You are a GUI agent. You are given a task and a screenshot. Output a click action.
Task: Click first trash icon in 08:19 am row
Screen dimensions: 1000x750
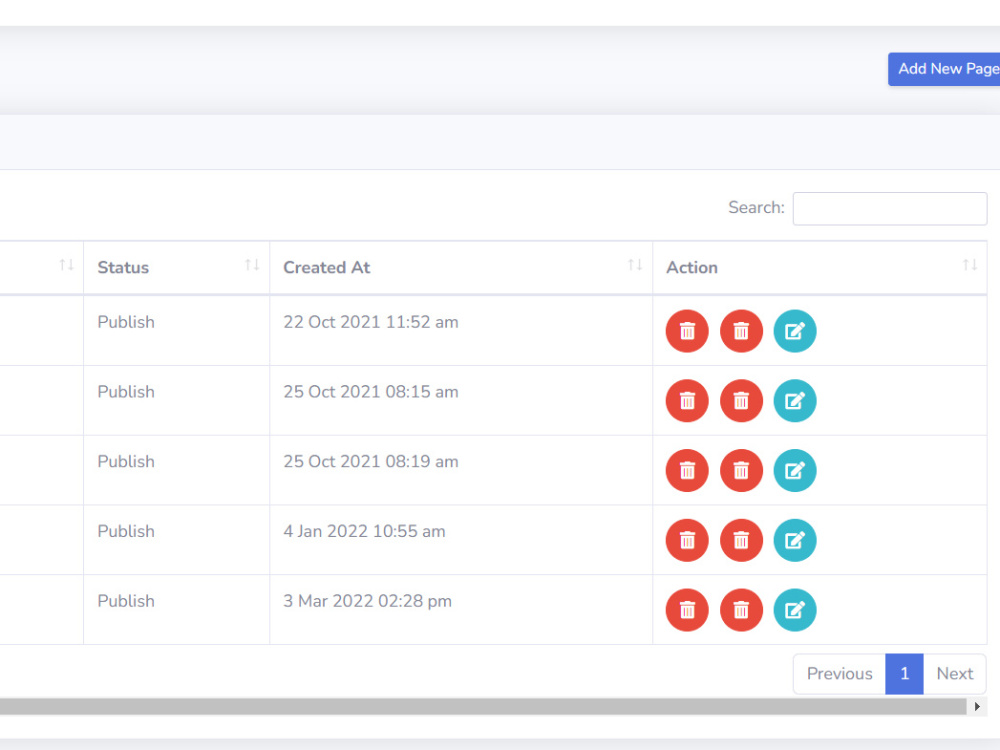[687, 471]
